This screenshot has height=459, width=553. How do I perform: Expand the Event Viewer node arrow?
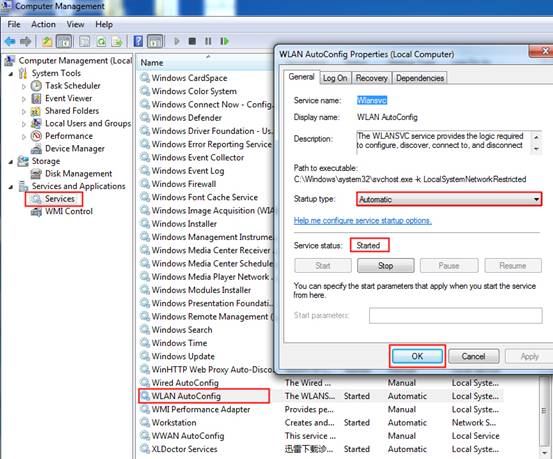pyautogui.click(x=24, y=99)
